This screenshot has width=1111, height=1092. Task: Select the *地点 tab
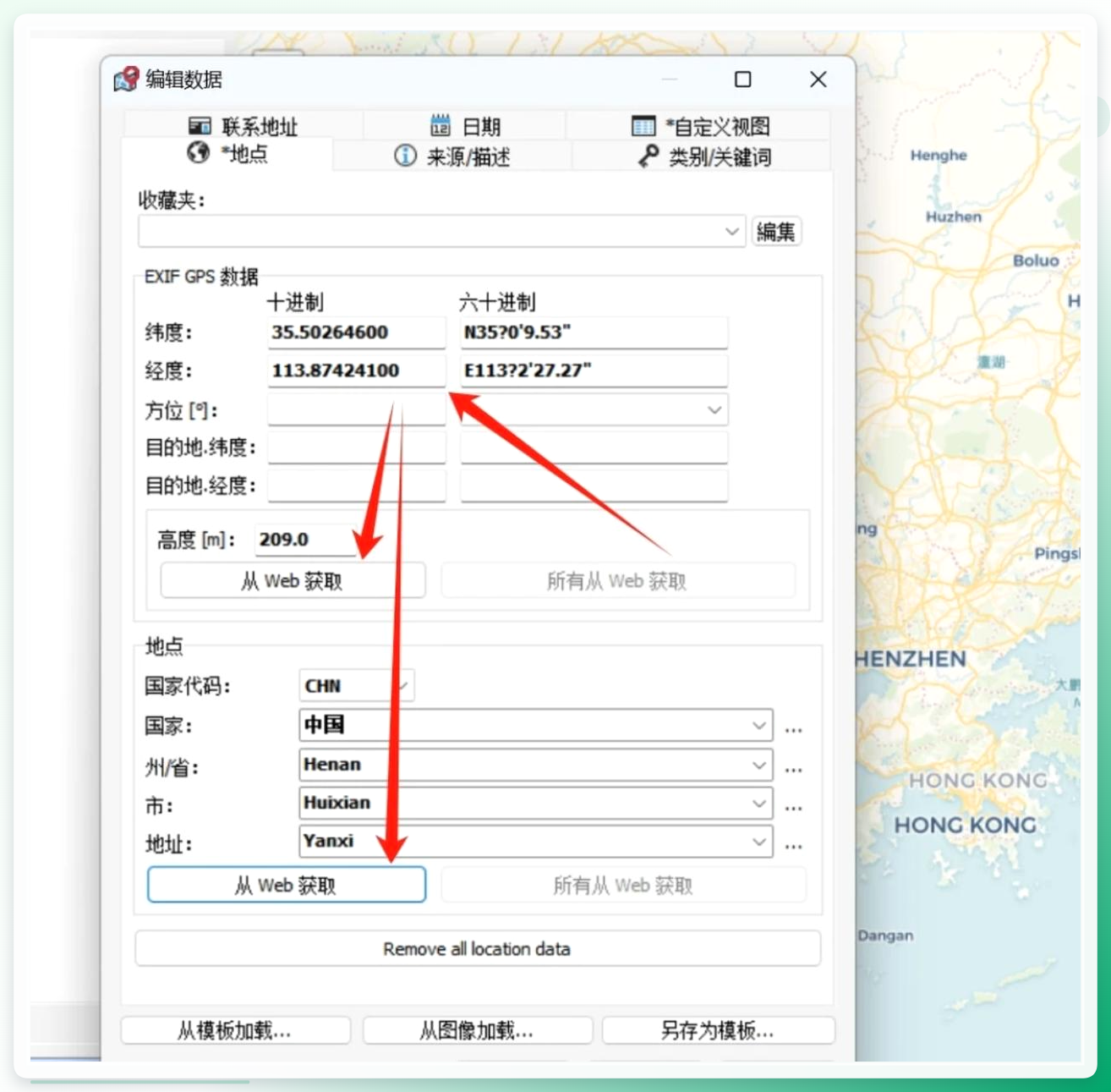coord(228,154)
